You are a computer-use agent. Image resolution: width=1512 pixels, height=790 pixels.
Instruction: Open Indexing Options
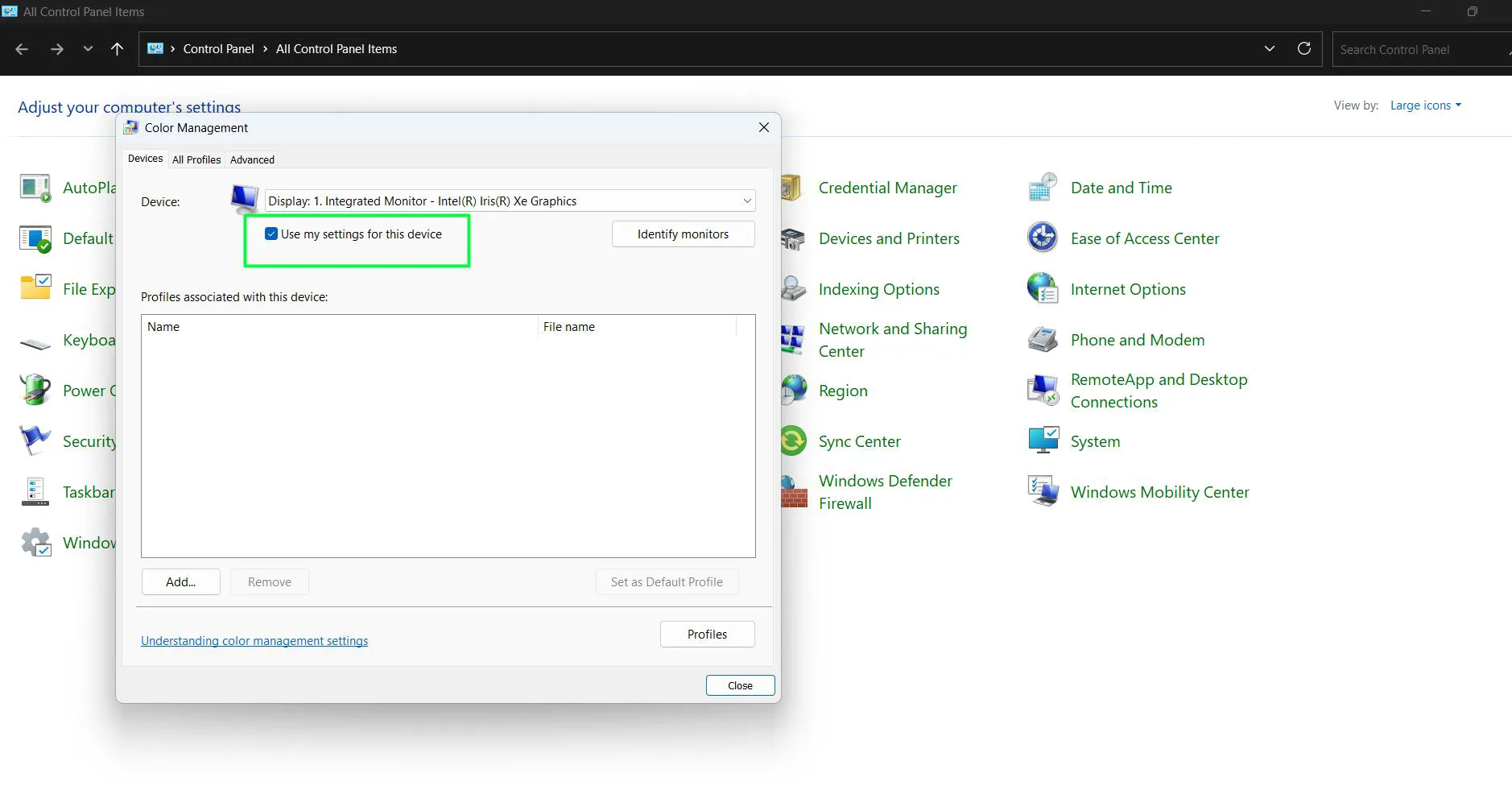[x=878, y=288]
